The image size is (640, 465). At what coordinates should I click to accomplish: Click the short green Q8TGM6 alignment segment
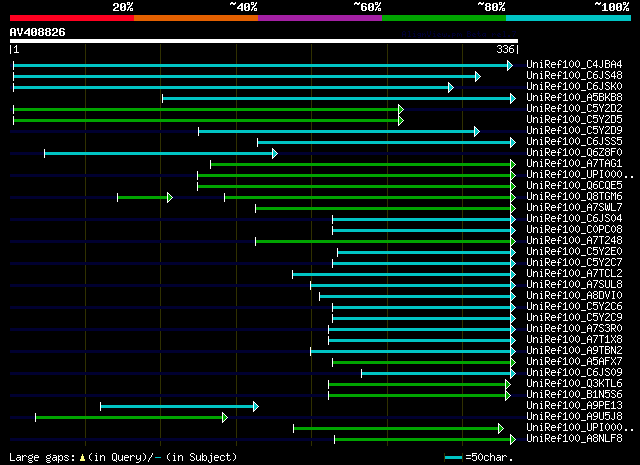click(145, 198)
